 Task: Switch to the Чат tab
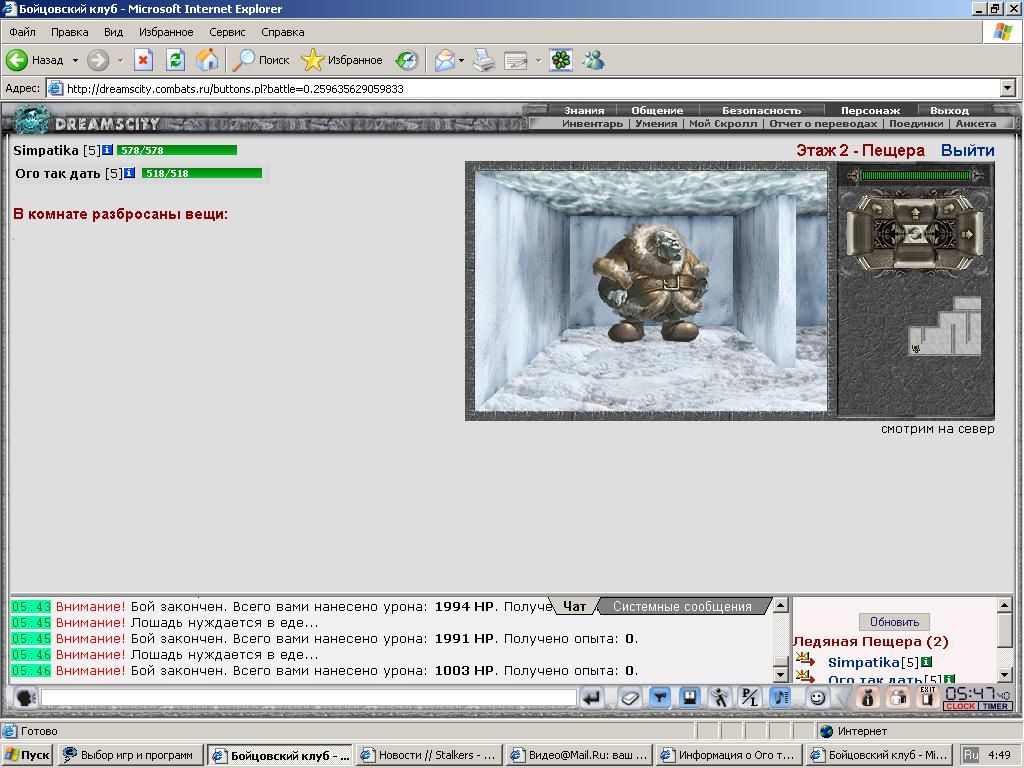(574, 606)
